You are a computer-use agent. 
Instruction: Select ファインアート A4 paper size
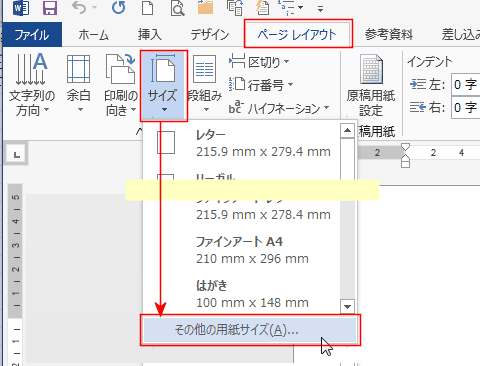pos(242,250)
